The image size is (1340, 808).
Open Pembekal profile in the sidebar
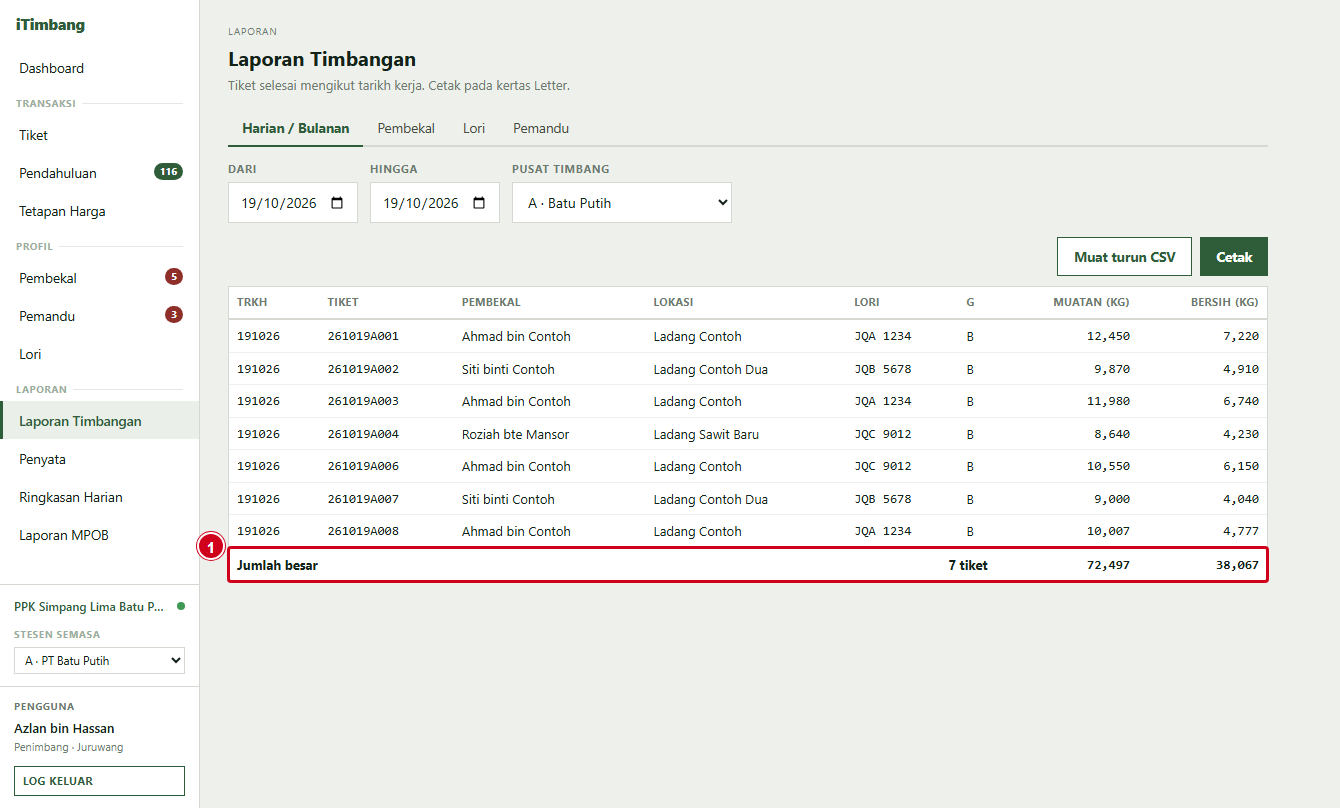pyautogui.click(x=100, y=279)
